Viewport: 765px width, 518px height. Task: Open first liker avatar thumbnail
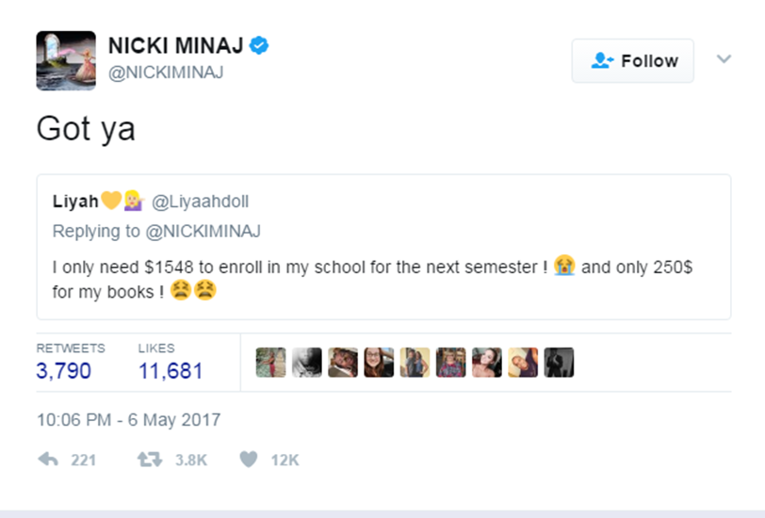pyautogui.click(x=271, y=362)
